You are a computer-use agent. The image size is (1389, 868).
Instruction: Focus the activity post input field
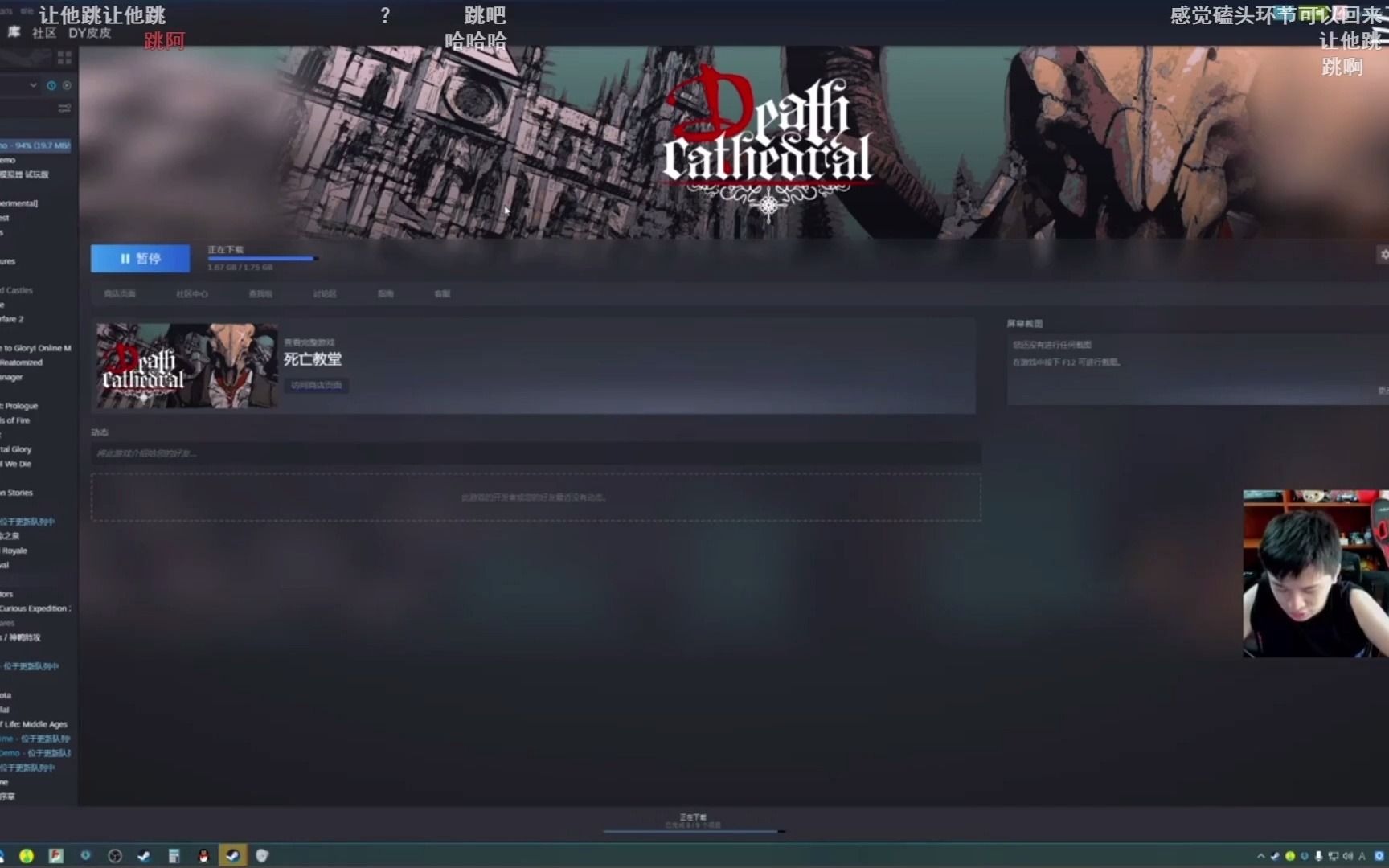[535, 453]
